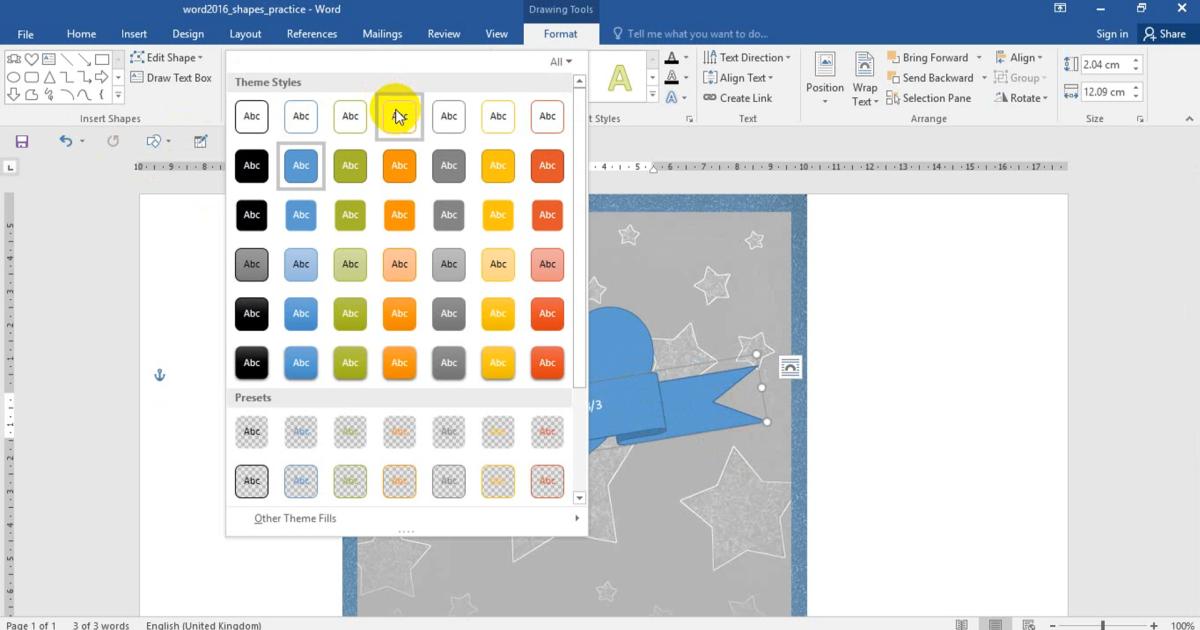
Task: Open the Insert tab
Action: (x=134, y=34)
